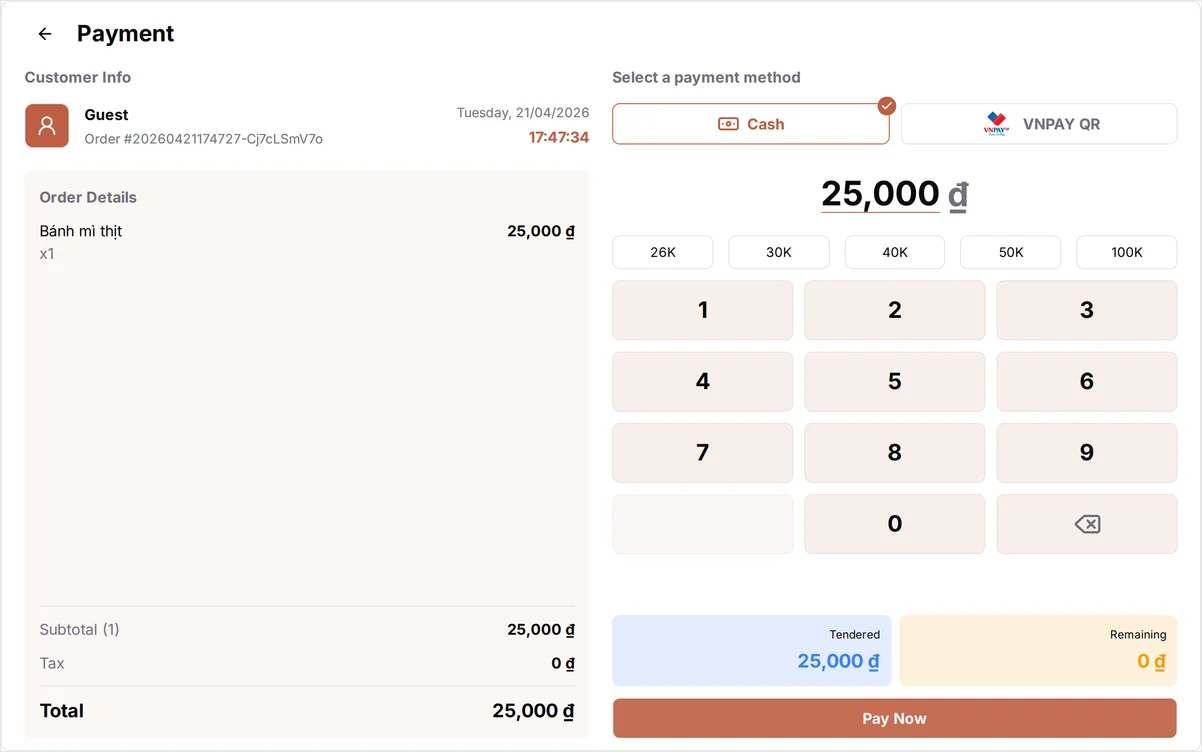Click the cash banknote icon
1202x752 pixels.
point(728,124)
